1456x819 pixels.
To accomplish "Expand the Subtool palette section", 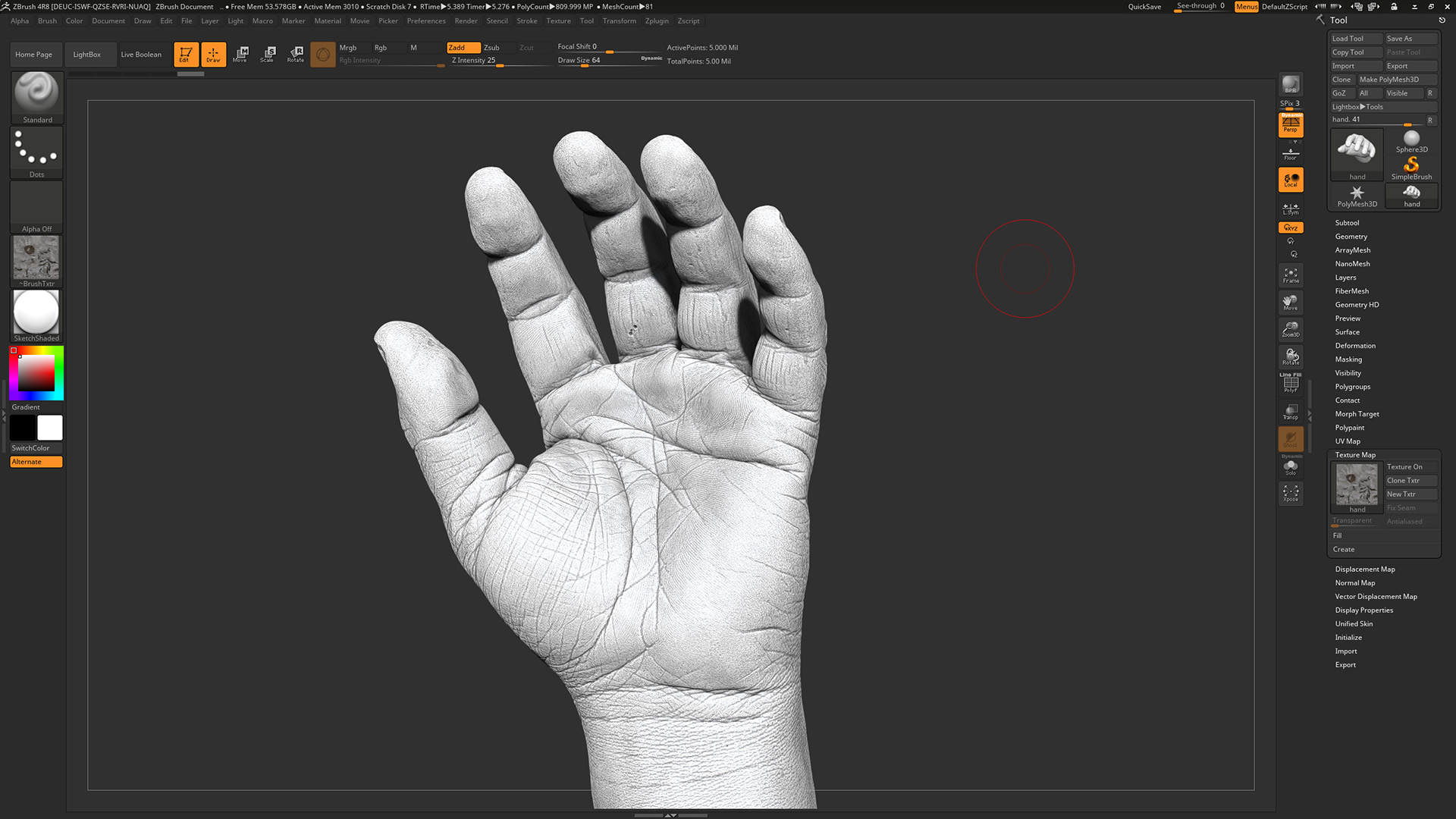I will click(1347, 223).
